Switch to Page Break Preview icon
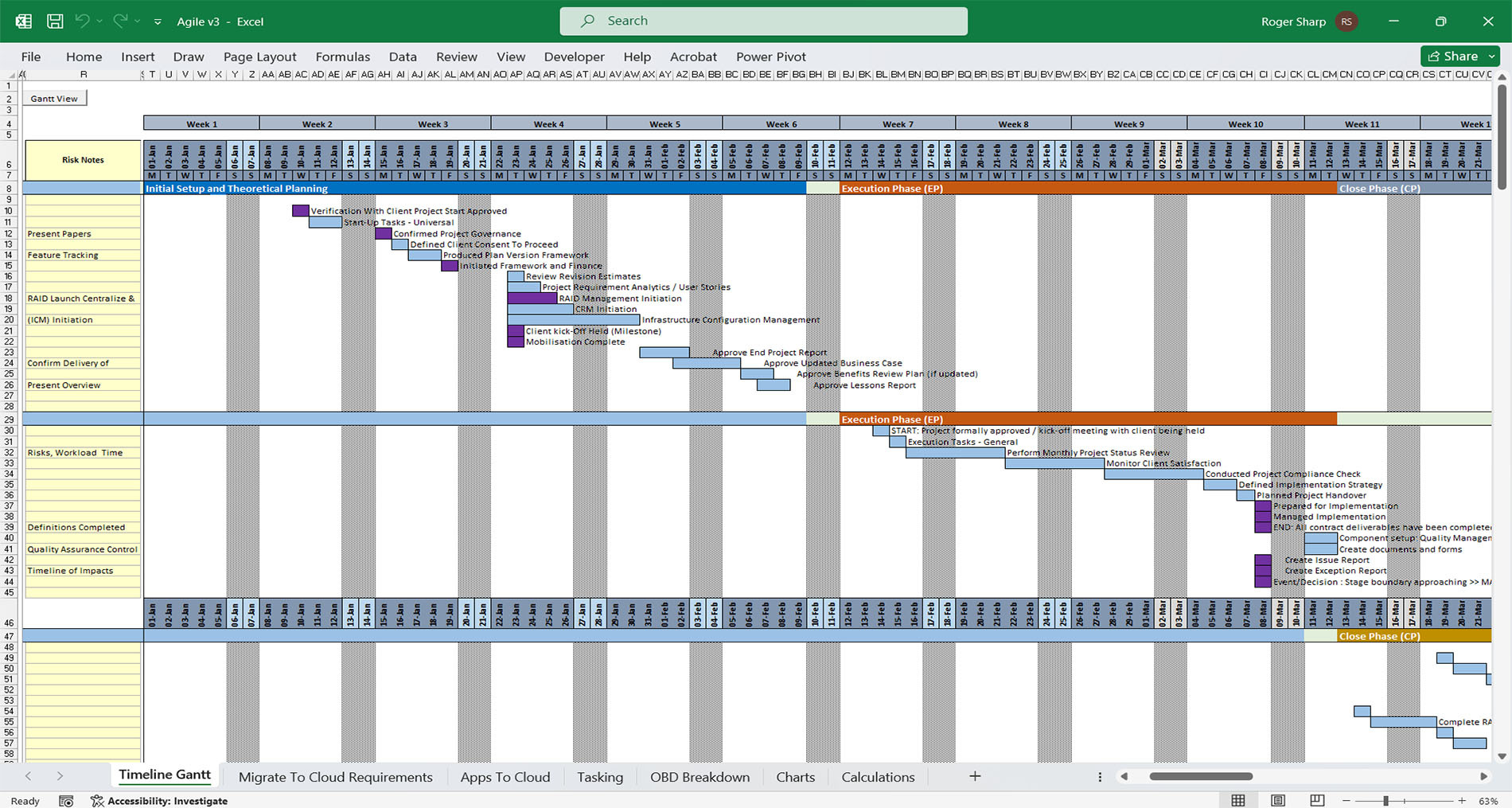The height and width of the screenshot is (808, 1512). pyautogui.click(x=1317, y=800)
